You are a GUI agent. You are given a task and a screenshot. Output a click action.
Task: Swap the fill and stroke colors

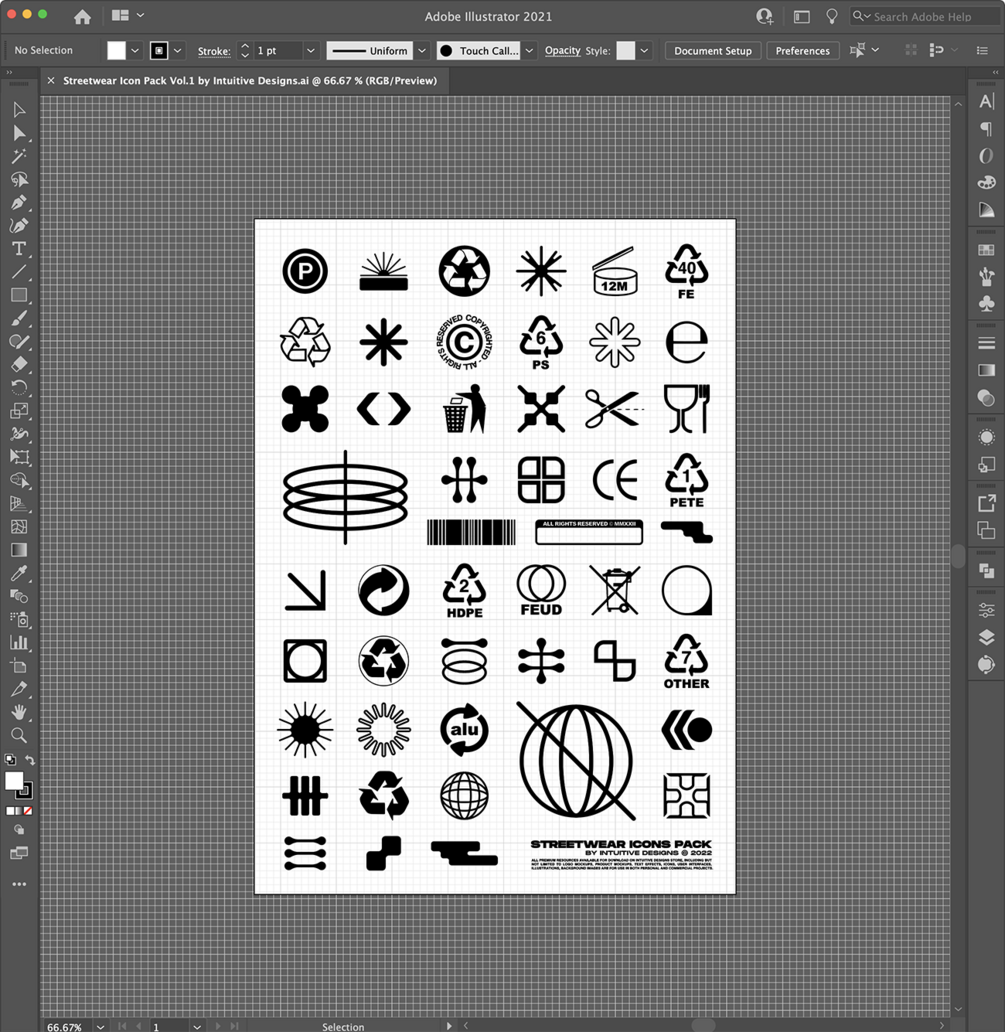tap(31, 760)
